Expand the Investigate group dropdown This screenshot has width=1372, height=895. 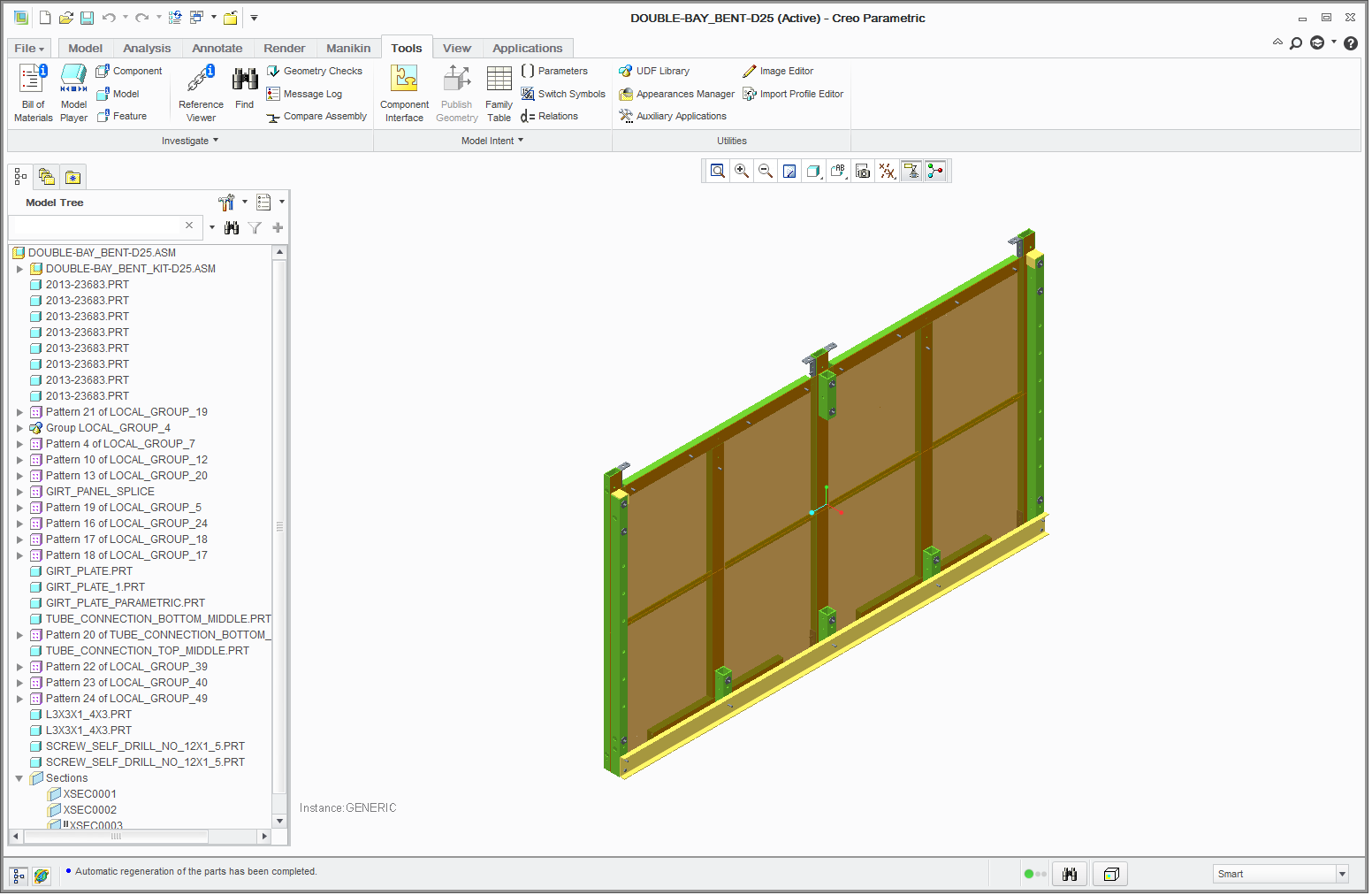click(x=190, y=141)
